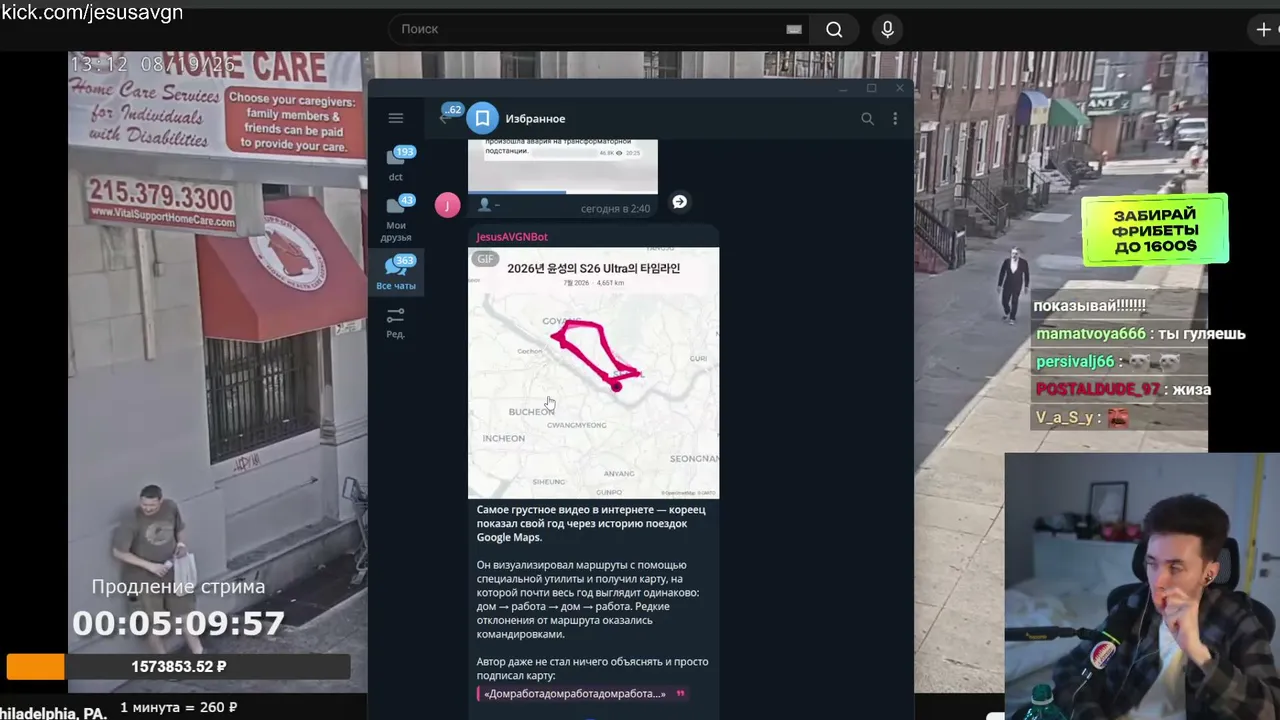Open the Telegram hamburger main menu
The image size is (1280, 720).
tap(396, 118)
